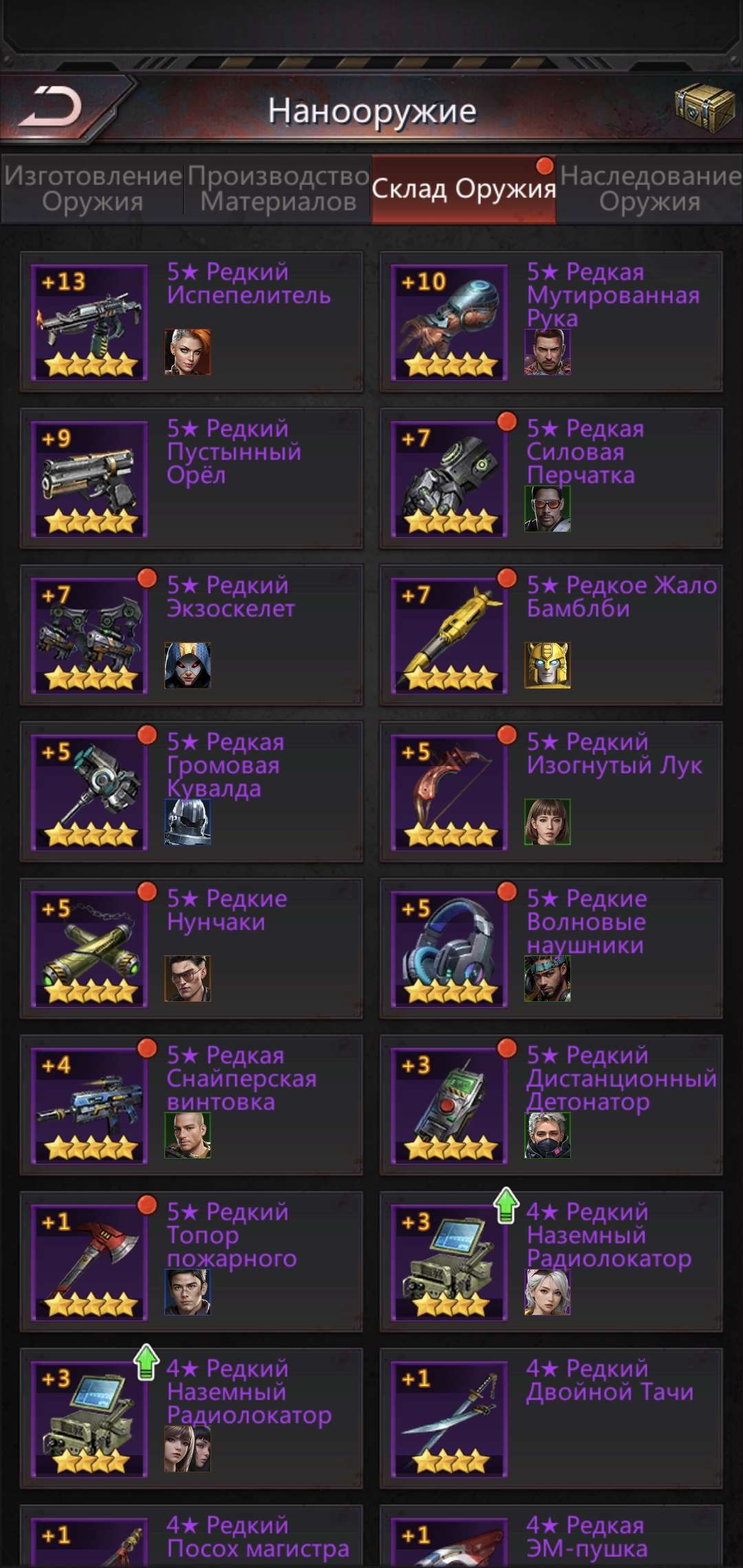Image resolution: width=743 pixels, height=1568 pixels.
Task: Tap the green upgrade arrow on right Радиолокатор
Action: tap(506, 1205)
